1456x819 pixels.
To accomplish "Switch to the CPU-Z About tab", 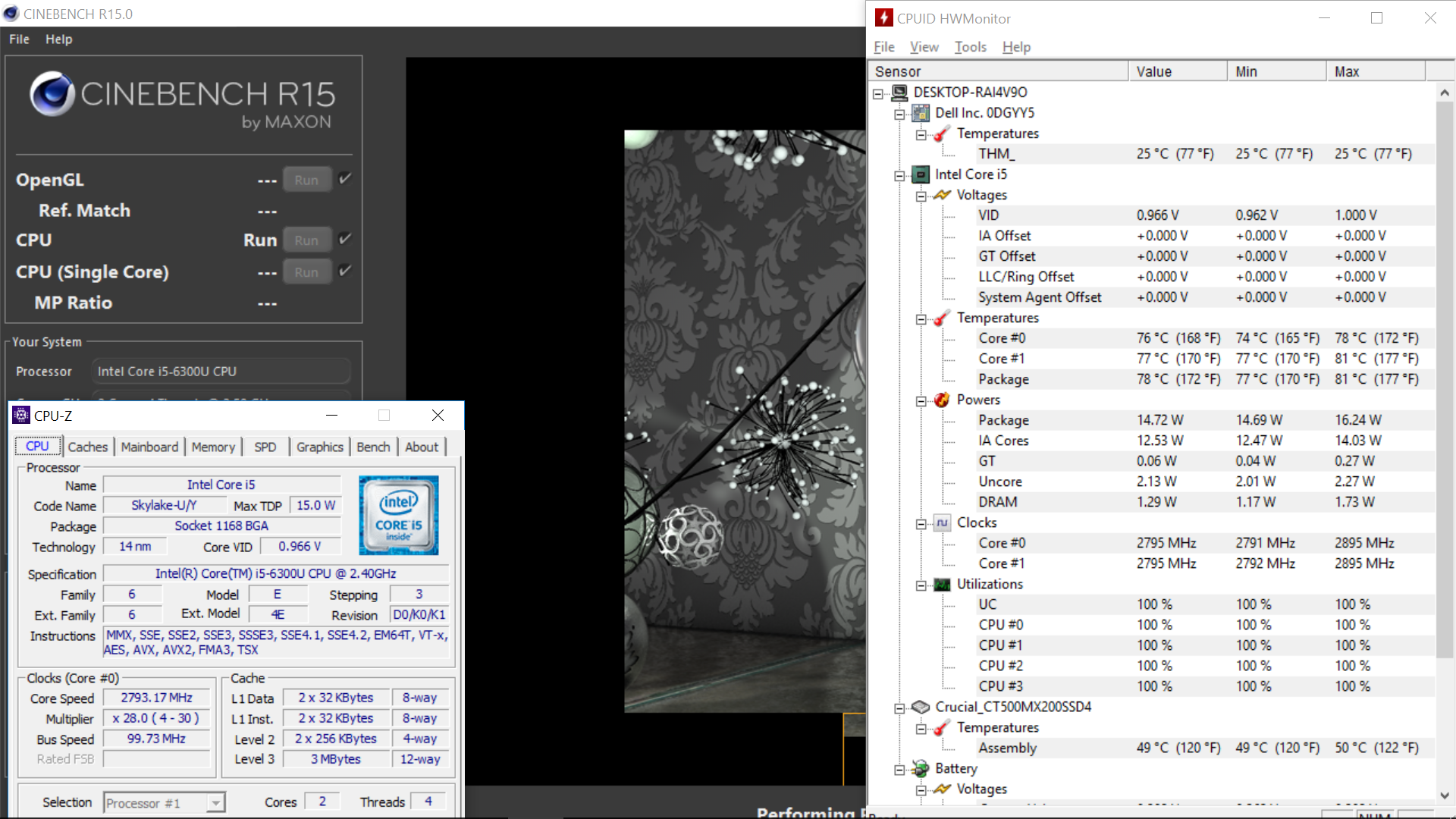I will [422, 447].
